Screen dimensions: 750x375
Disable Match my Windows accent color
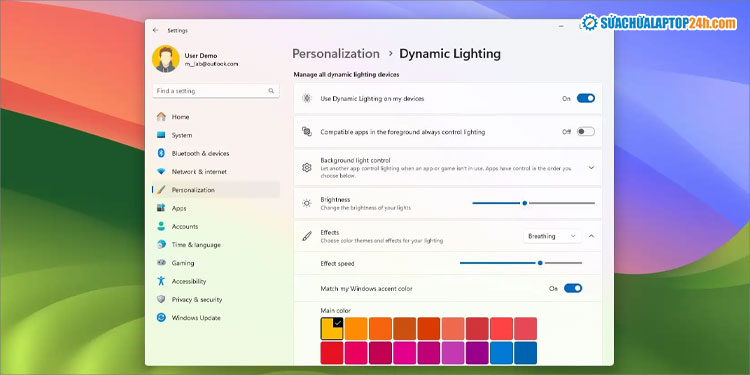click(x=573, y=288)
